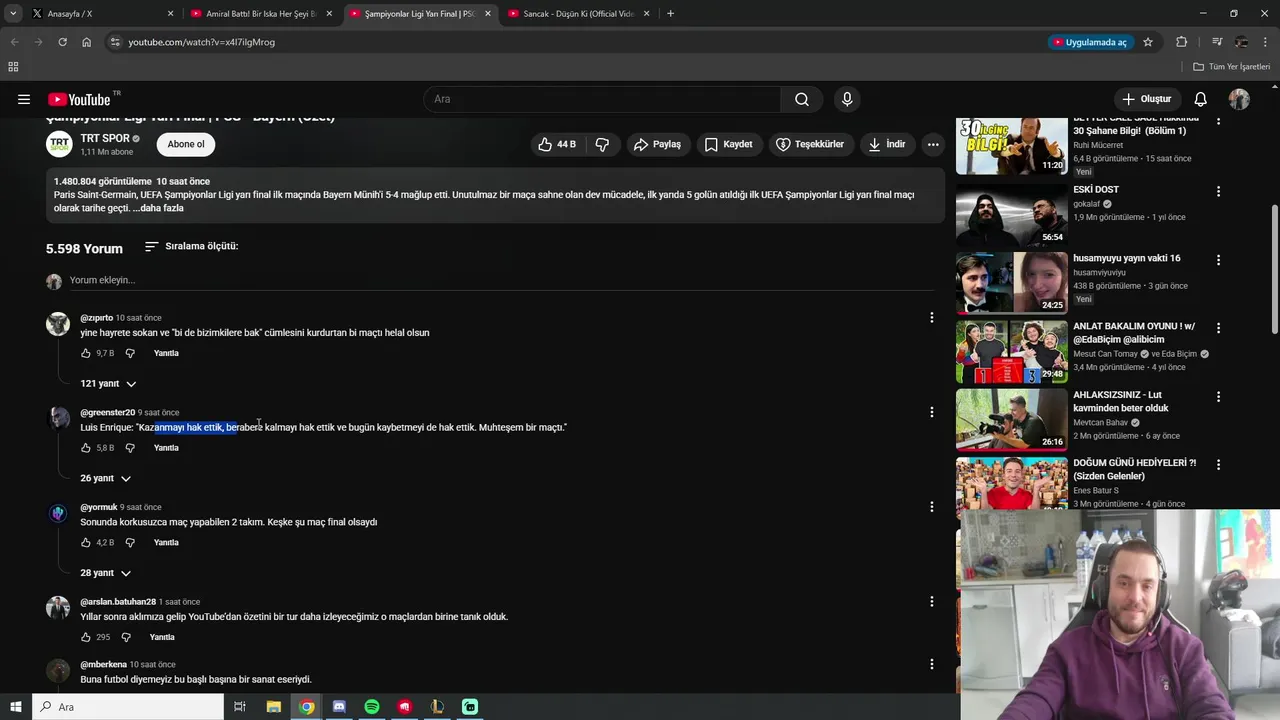1280x720 pixels.
Task: Open Chrome tab search dropdown arrow
Action: (x=13, y=14)
